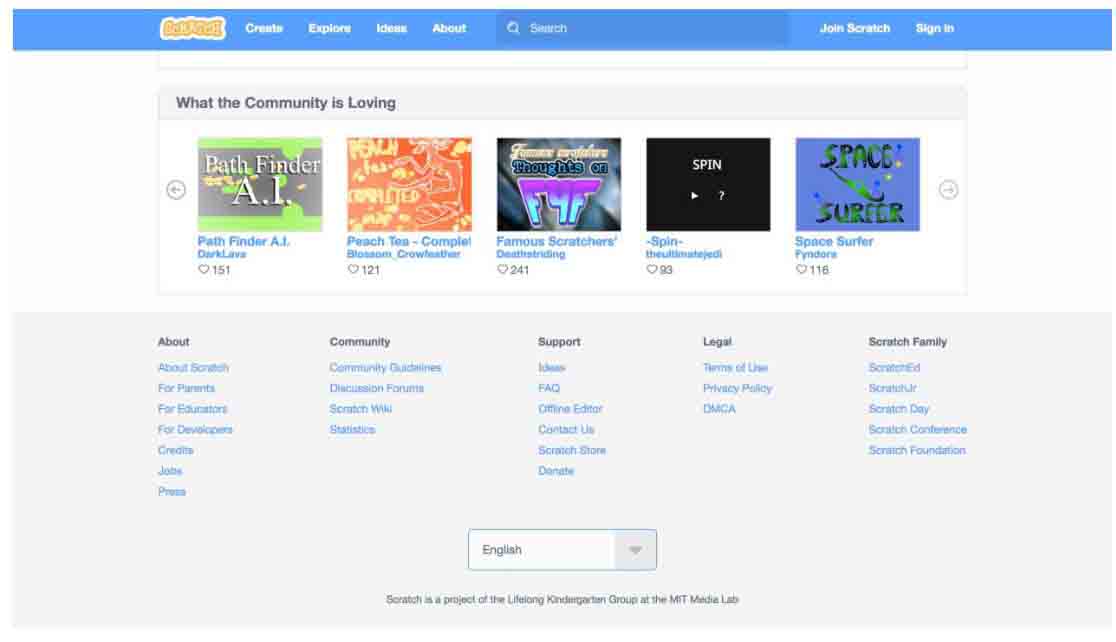The image size is (1116, 642).
Task: Open Statistics footer link
Action: pos(352,430)
